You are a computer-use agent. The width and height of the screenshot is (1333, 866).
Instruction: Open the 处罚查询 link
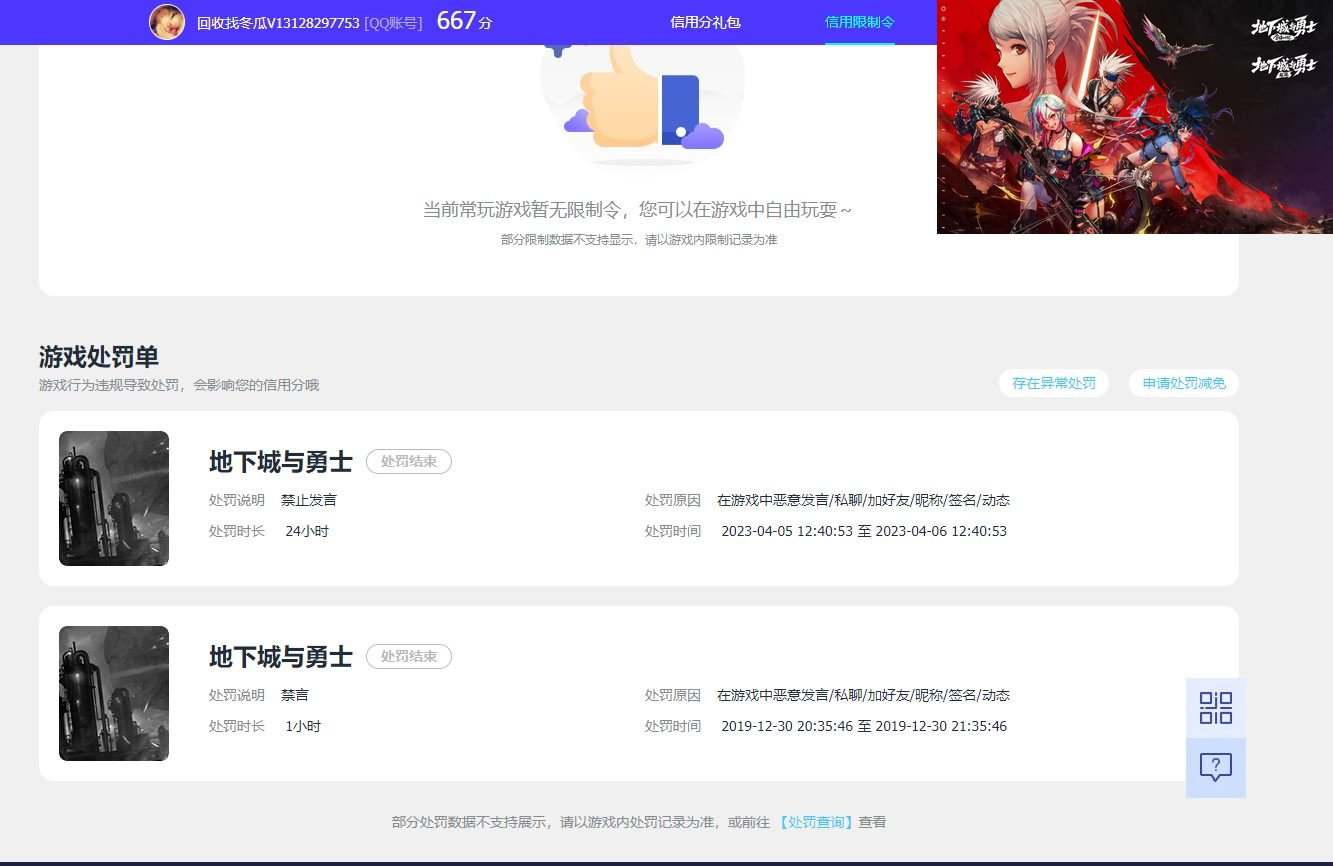tap(816, 822)
